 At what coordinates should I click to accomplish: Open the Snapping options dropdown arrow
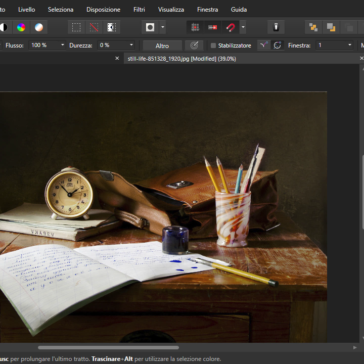243,27
